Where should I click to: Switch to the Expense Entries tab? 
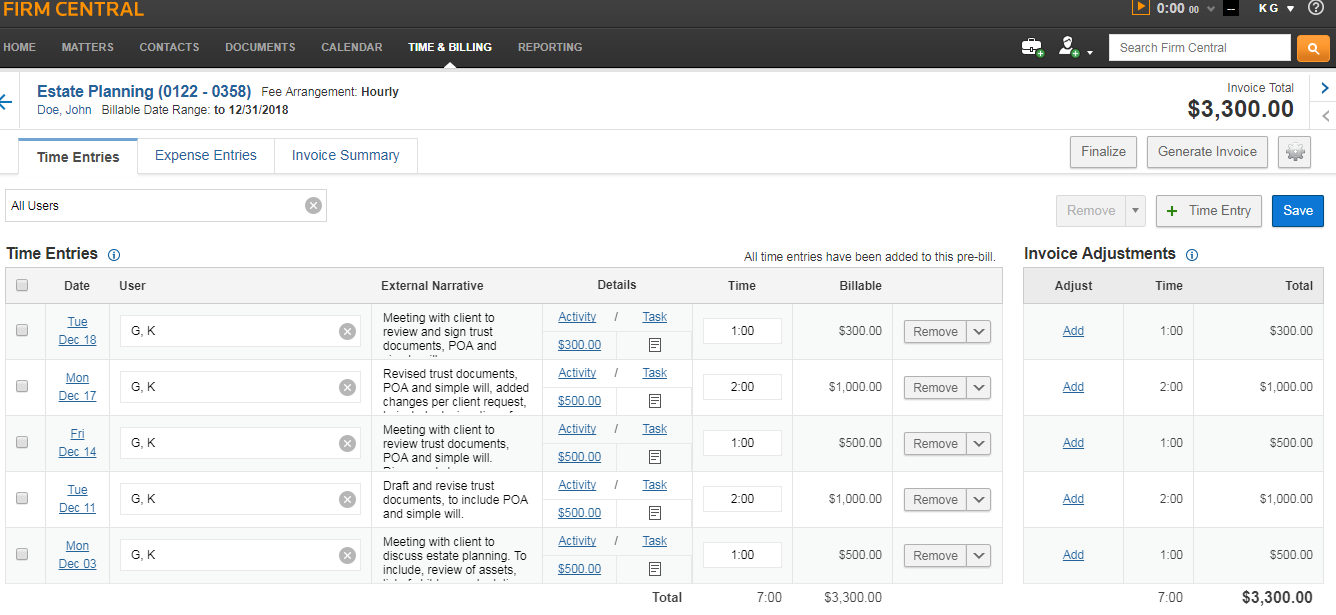click(206, 155)
